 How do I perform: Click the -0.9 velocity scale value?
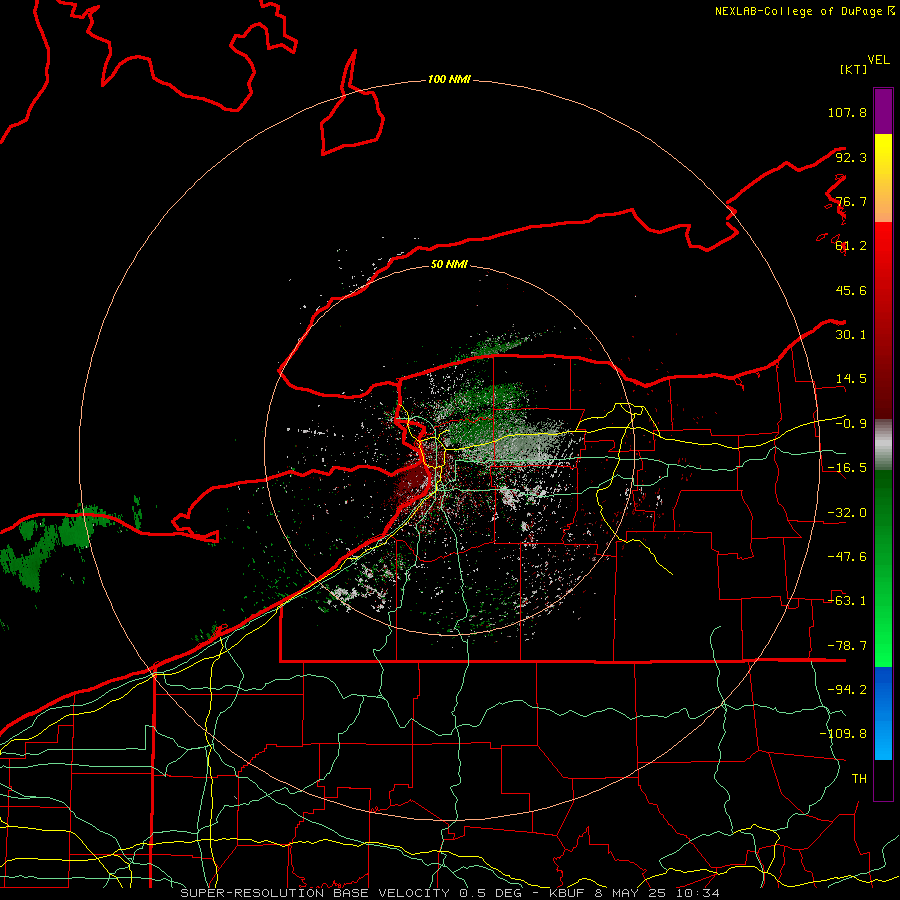[x=851, y=424]
